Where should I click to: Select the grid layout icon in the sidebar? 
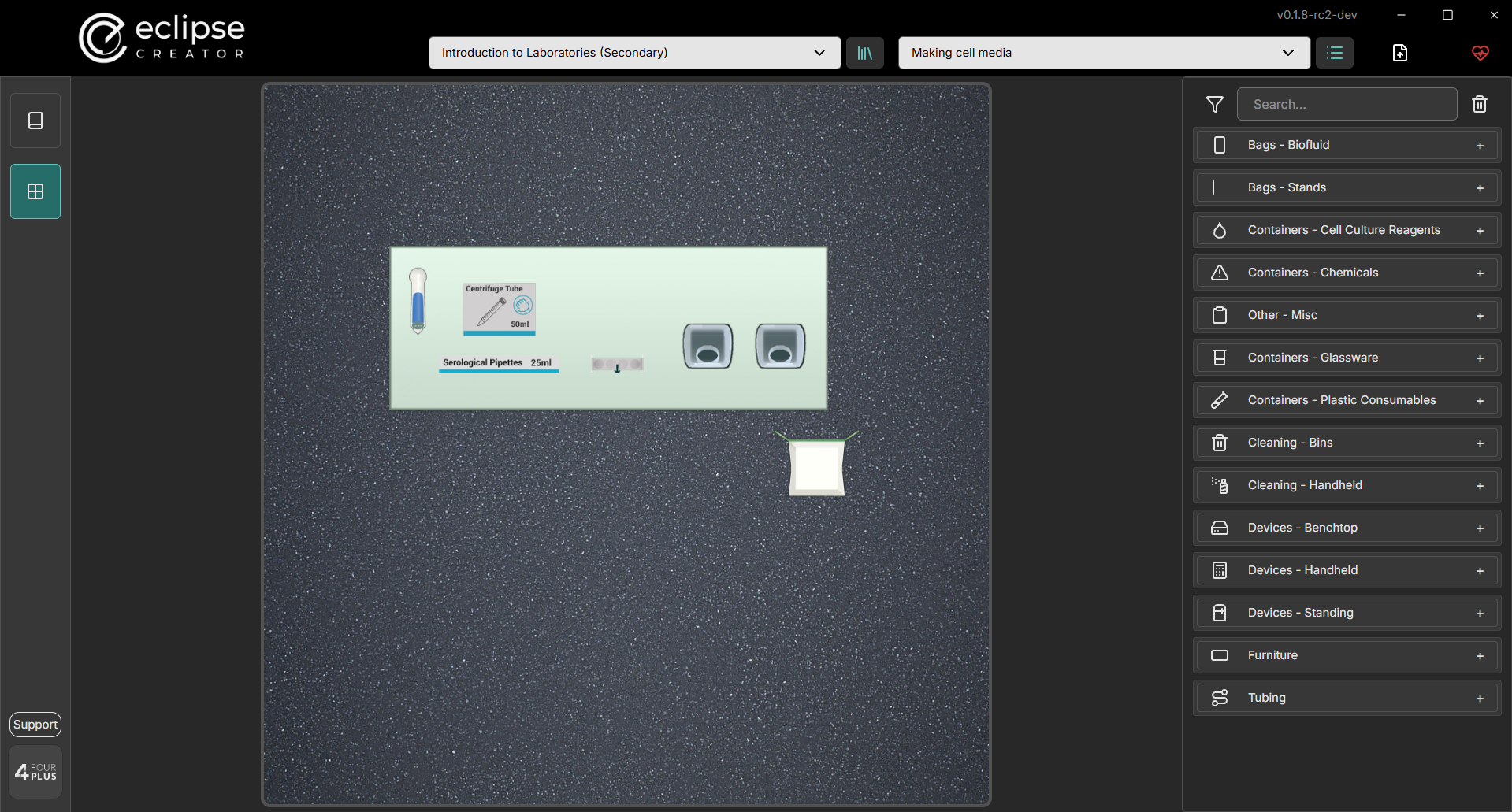pos(35,191)
